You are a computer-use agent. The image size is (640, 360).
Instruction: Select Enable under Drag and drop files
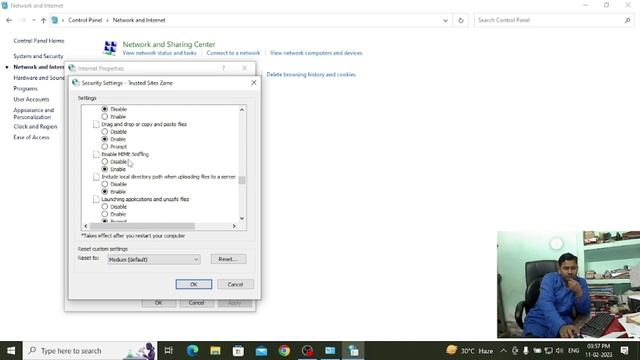click(x=105, y=139)
